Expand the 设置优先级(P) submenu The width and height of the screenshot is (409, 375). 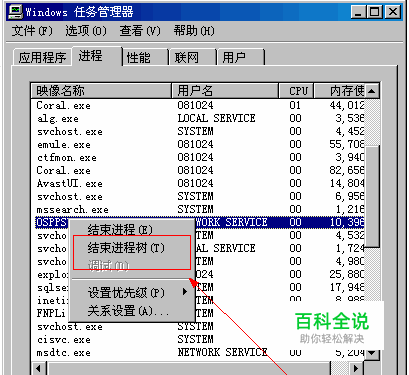pyautogui.click(x=132, y=293)
